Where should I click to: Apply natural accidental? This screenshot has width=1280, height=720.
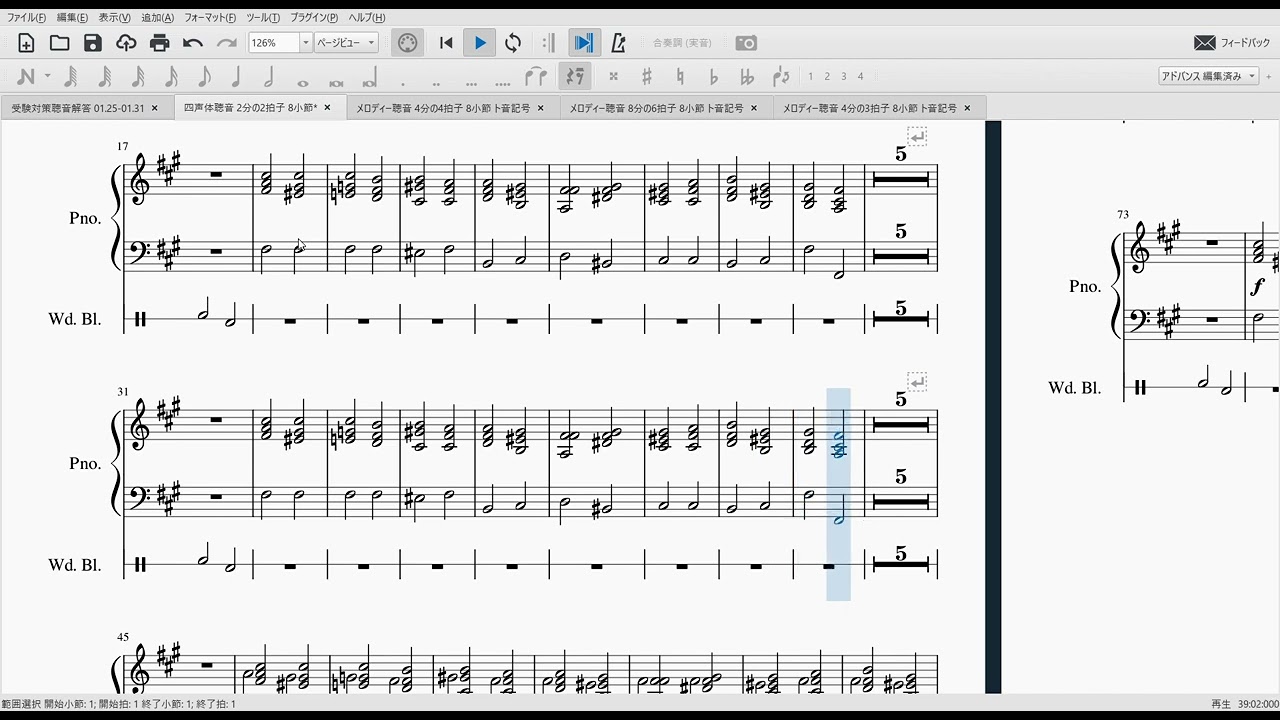[x=680, y=76]
